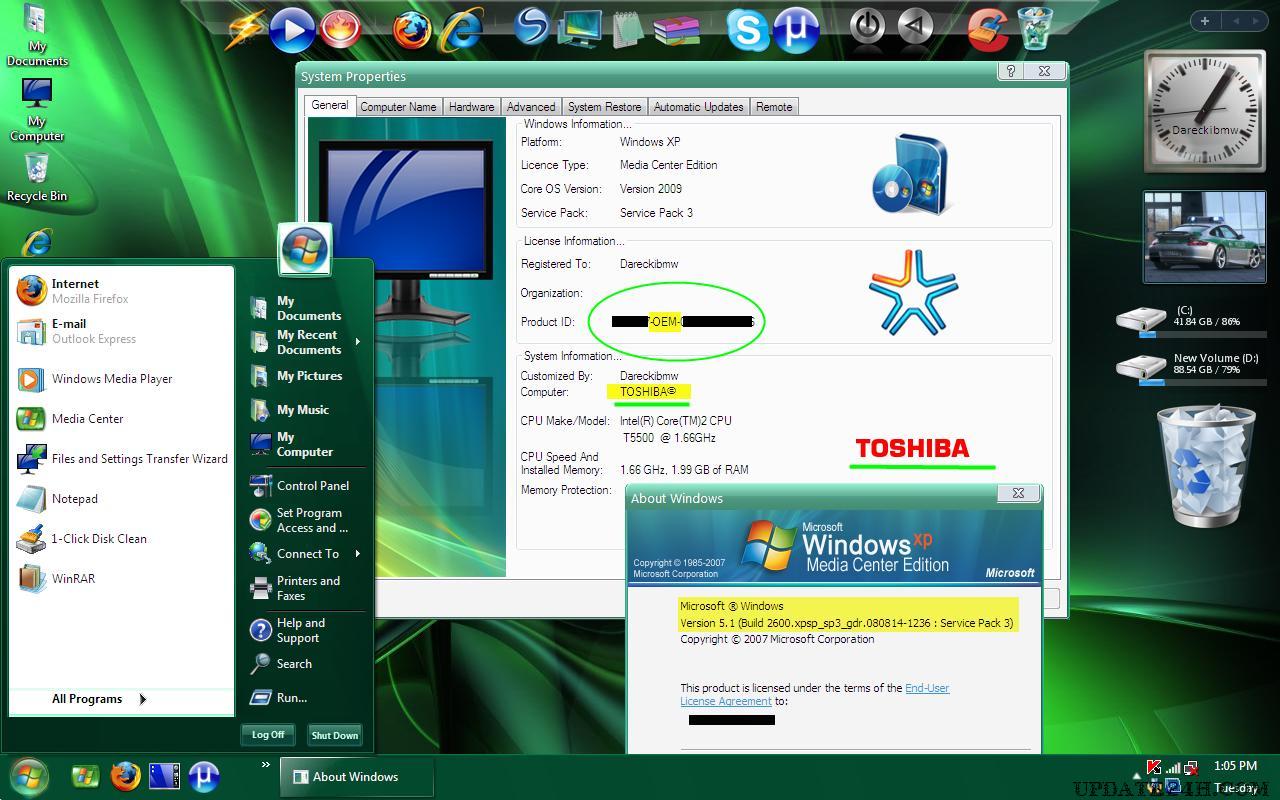Click the analog clock sidebar gadget
Viewport: 1280px width, 800px height.
click(1205, 111)
